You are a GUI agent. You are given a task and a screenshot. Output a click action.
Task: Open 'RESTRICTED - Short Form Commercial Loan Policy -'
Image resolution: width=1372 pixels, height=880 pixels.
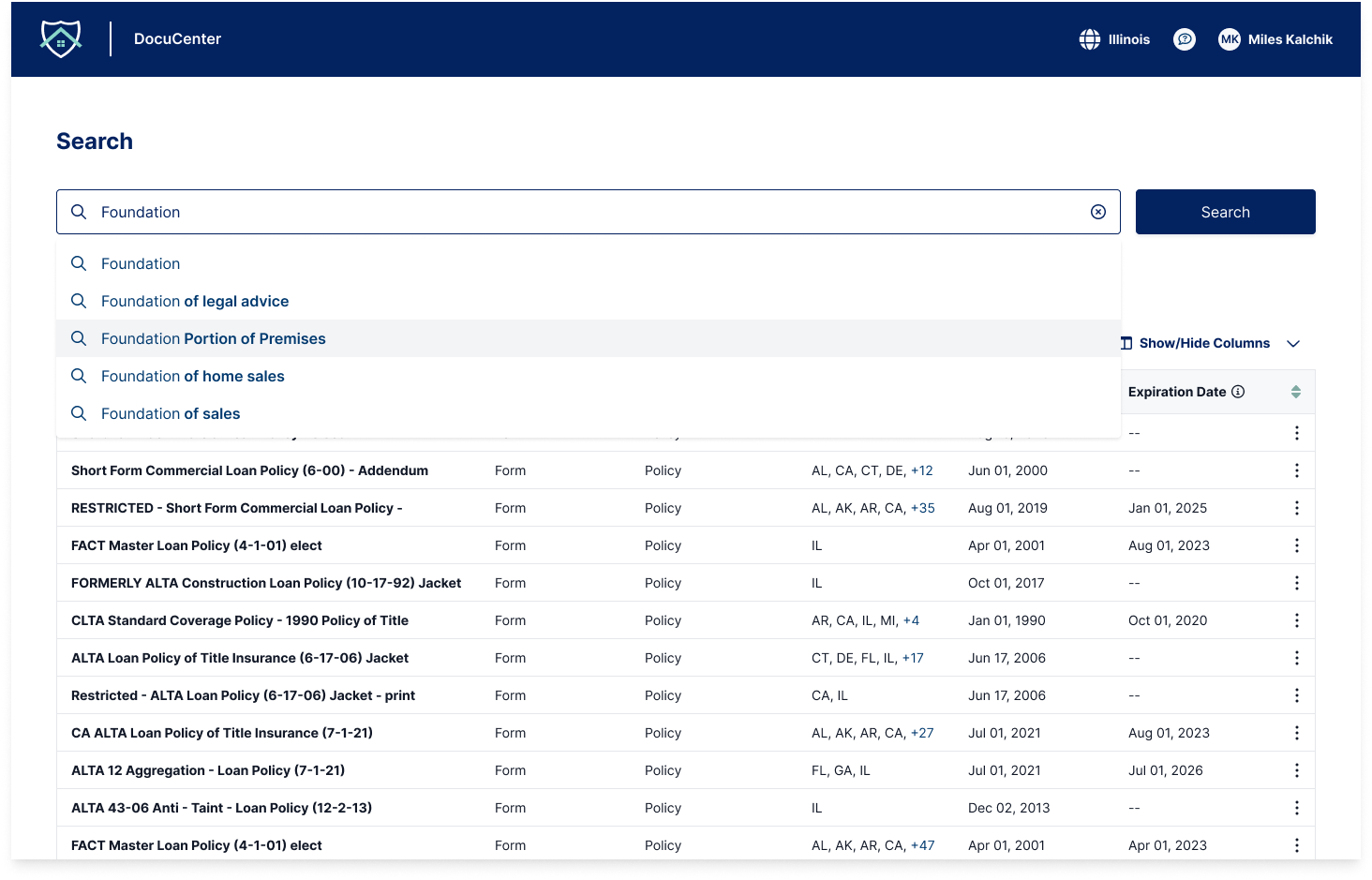click(x=236, y=508)
